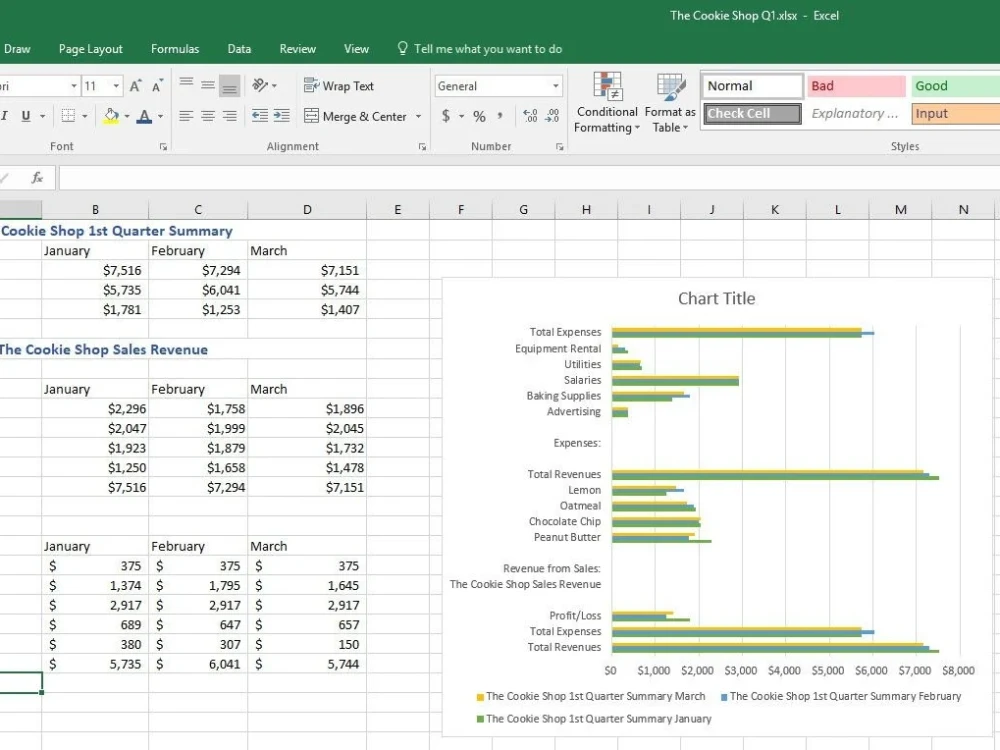Apply the Comma Style format
Screen dimensions: 1000x750
pyautogui.click(x=500, y=117)
